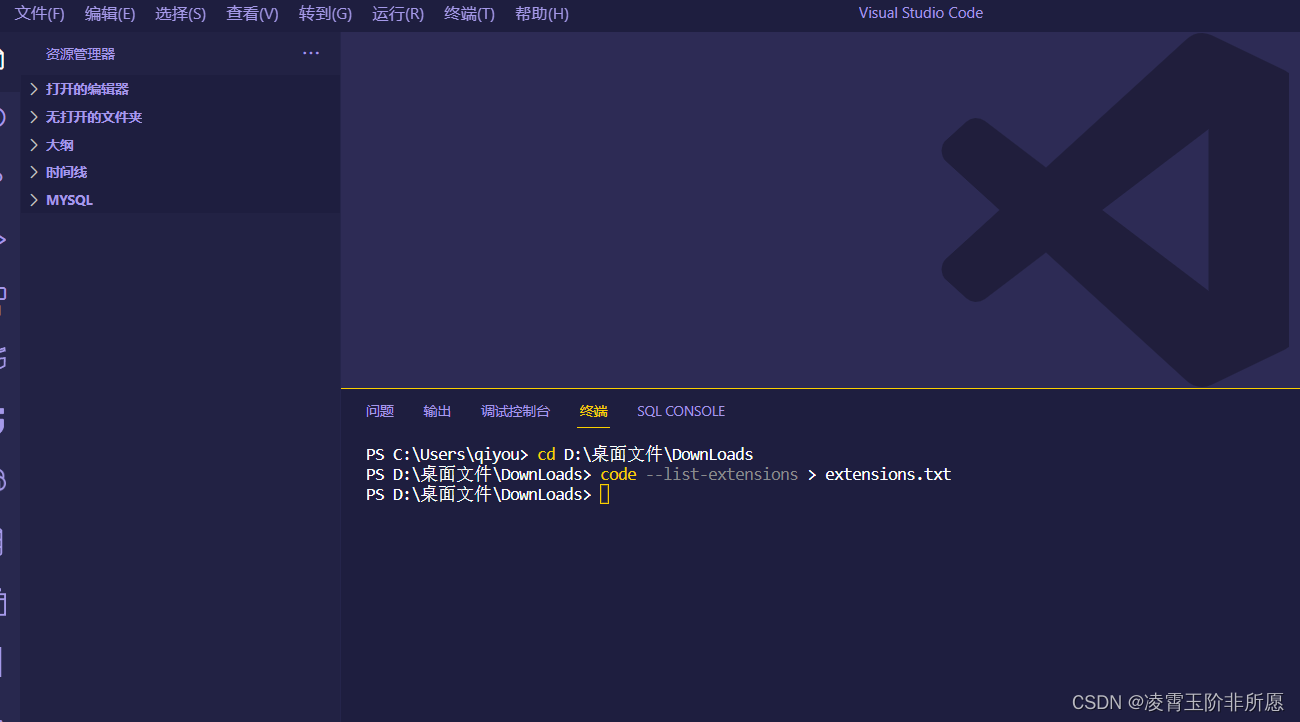
Task: Click the --list-extensions flag in terminal
Action: pos(722,474)
